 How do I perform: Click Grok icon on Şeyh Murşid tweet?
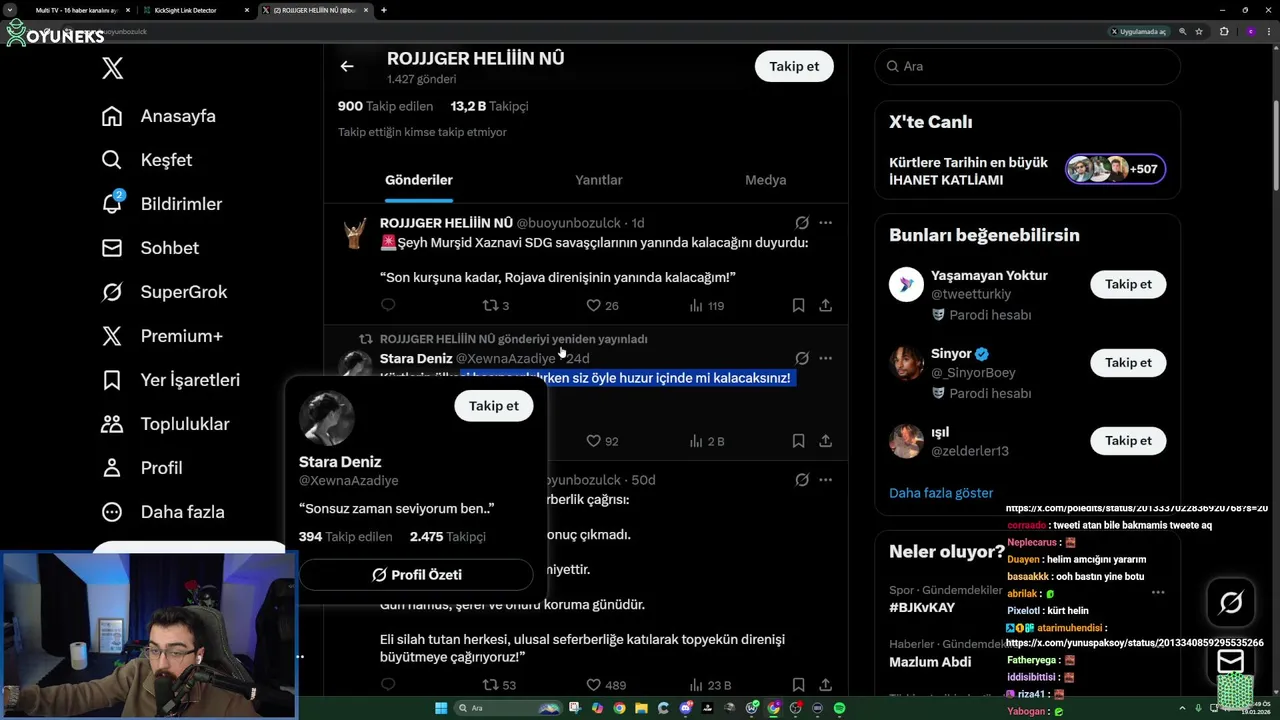[802, 223]
